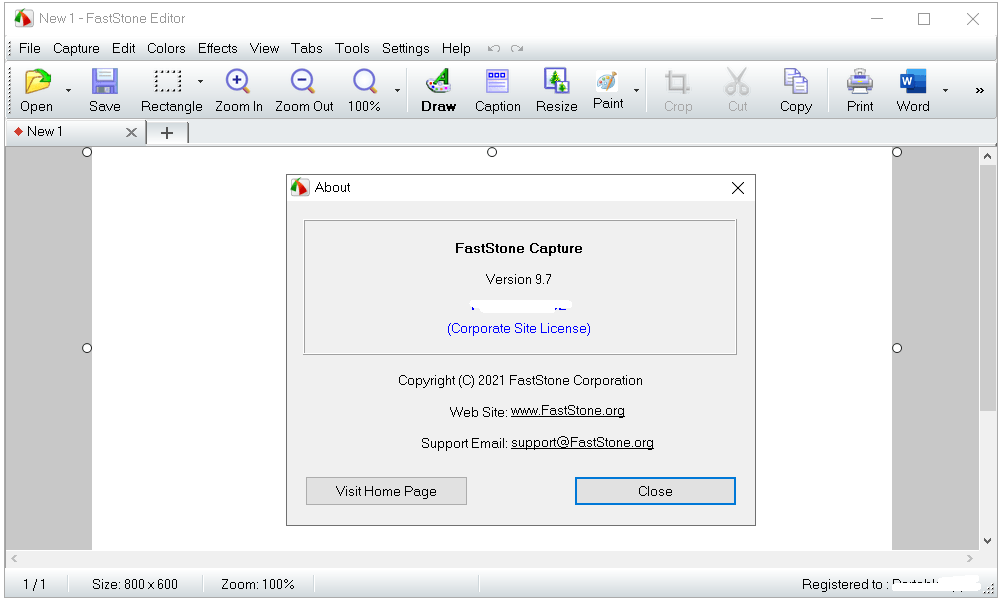Expand the 100% zoom dropdown arrow
Image resolution: width=1001 pixels, height=600 pixels.
click(397, 91)
